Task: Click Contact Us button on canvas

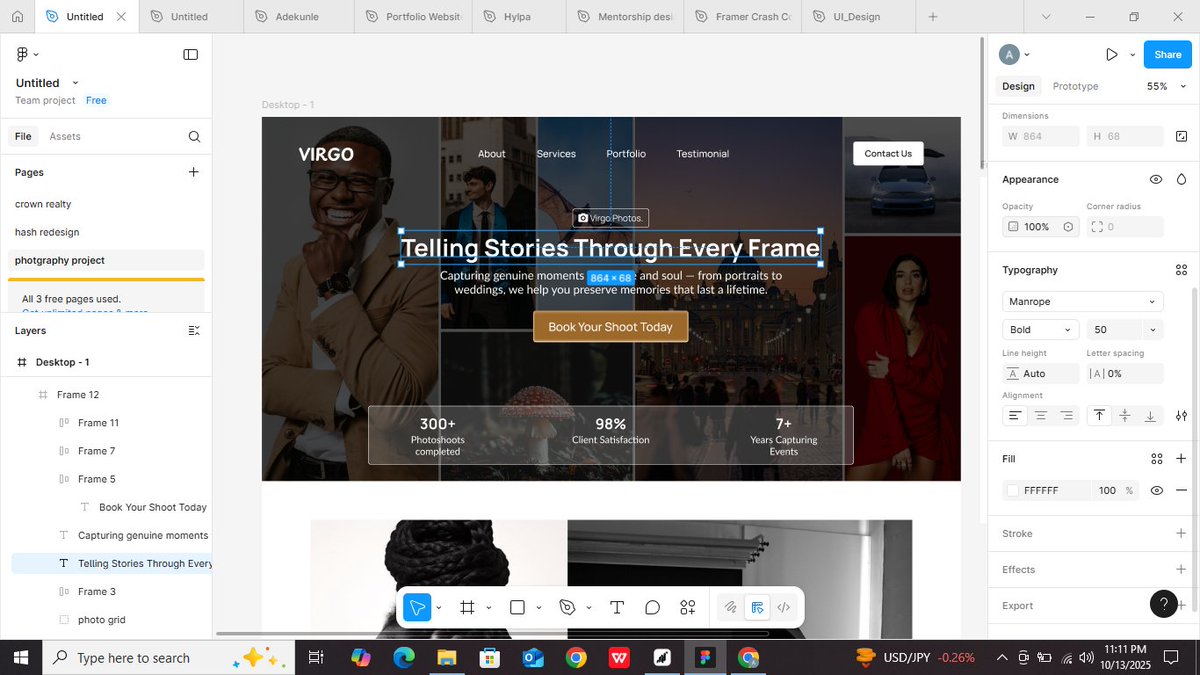Action: (x=888, y=153)
